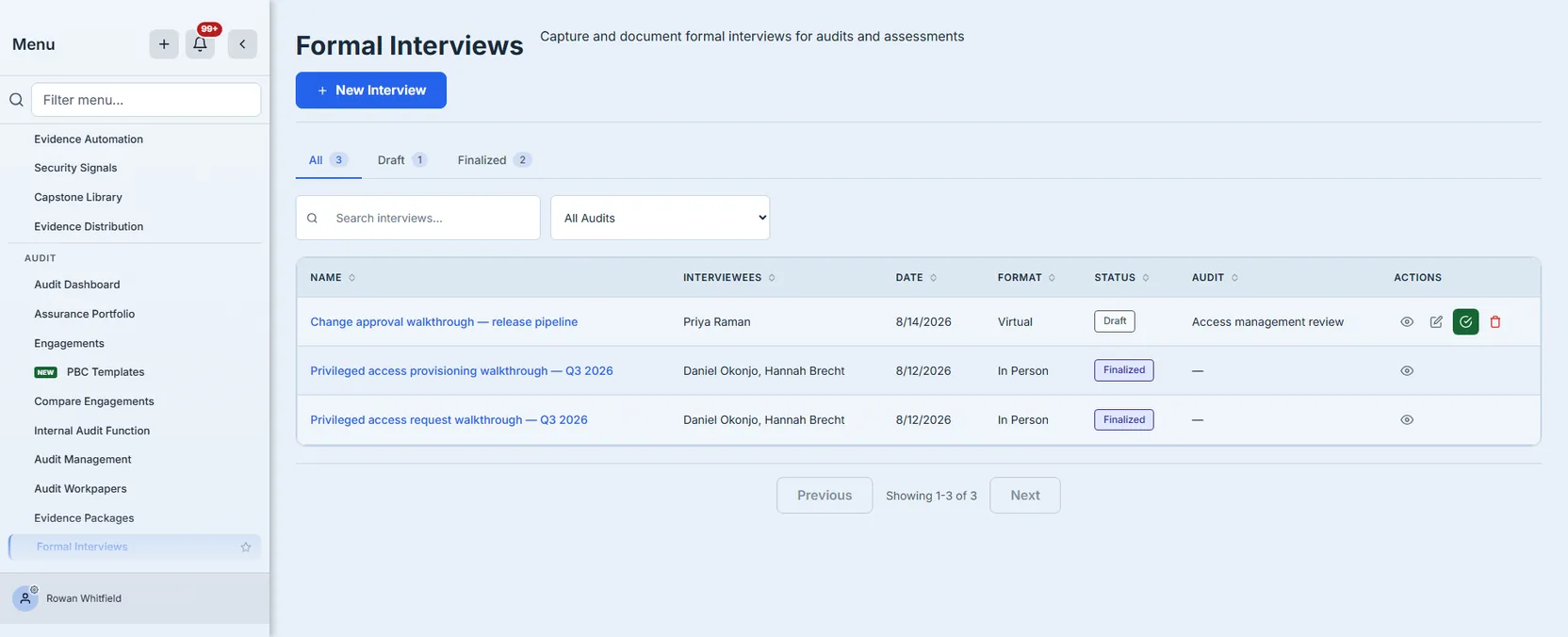Viewport: 1568px width, 637px height.
Task: Sort by Interviewees column arrows
Action: tap(772, 278)
